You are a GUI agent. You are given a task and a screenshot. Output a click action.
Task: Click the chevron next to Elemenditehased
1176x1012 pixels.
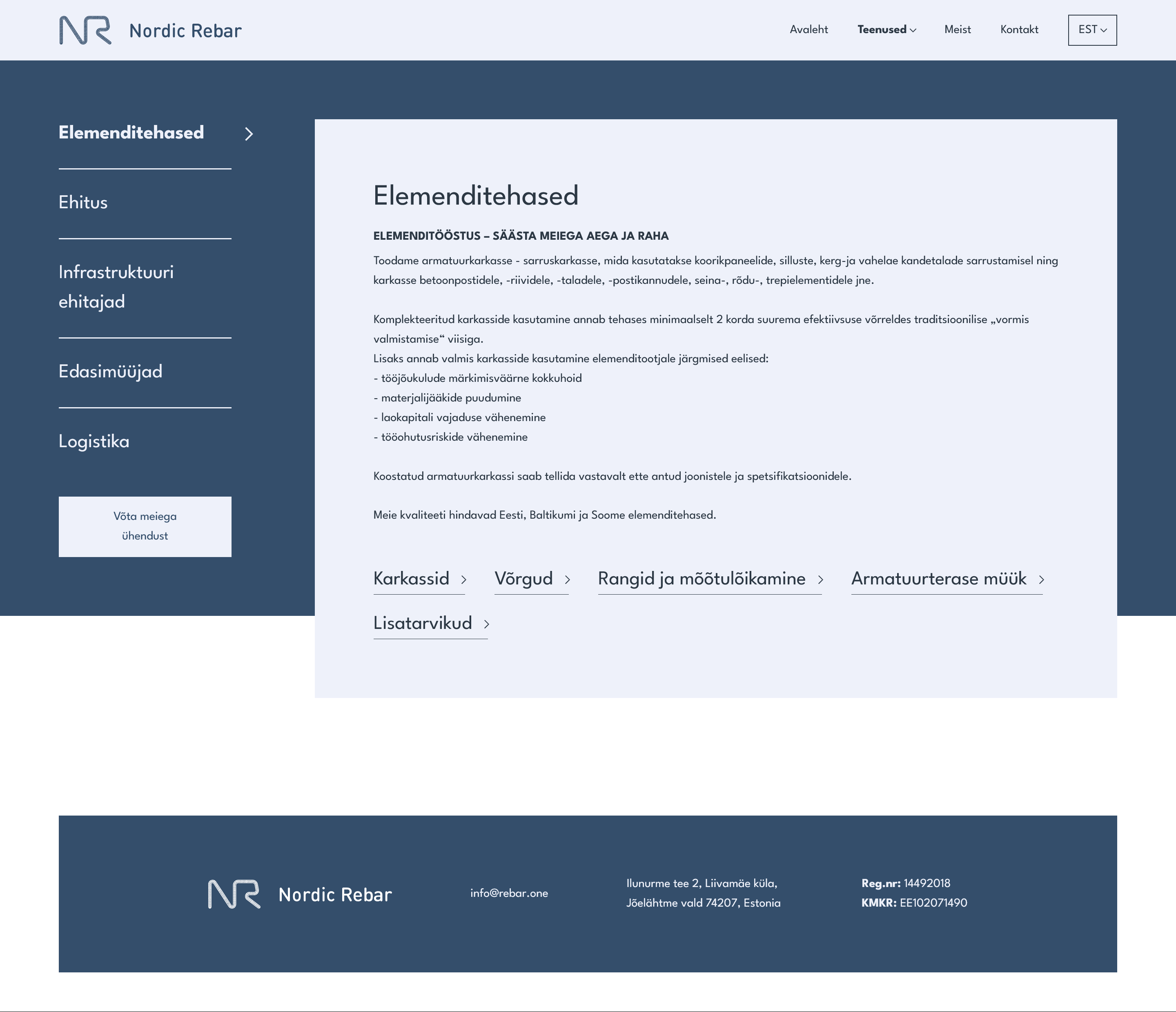(249, 134)
